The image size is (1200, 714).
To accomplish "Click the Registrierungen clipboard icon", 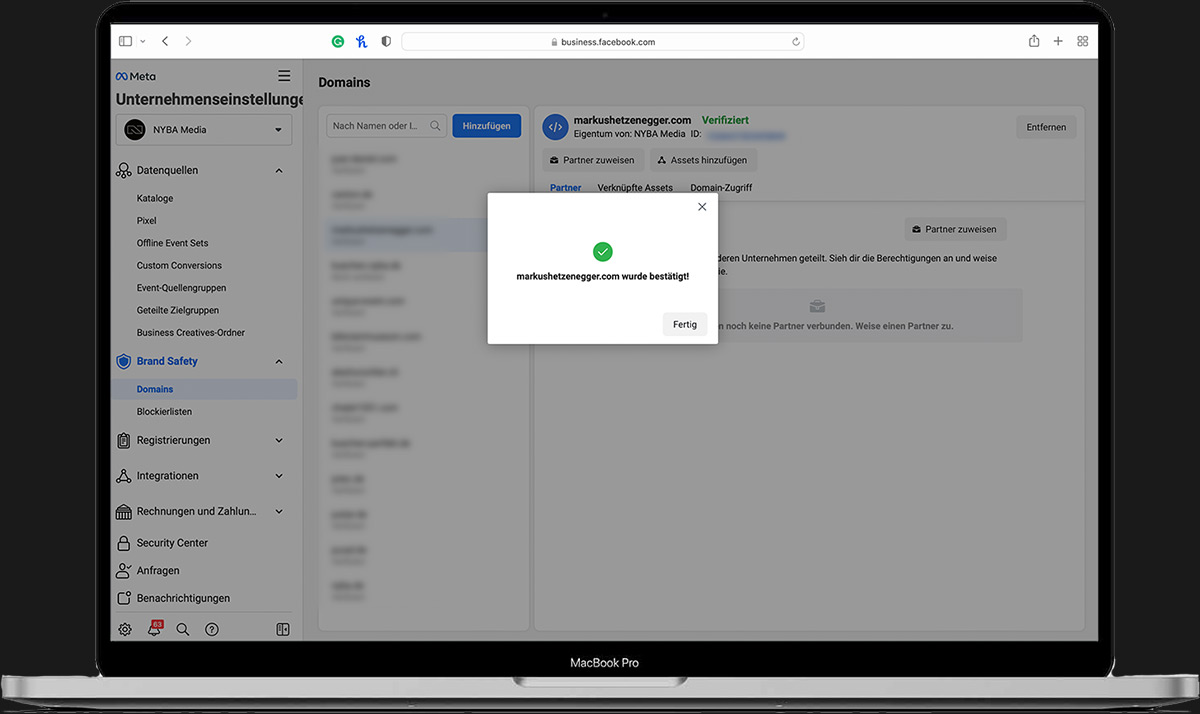I will pos(124,440).
